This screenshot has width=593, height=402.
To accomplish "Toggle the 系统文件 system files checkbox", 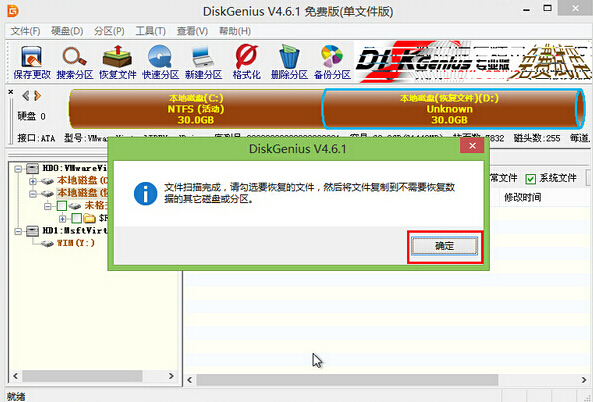I will pyautogui.click(x=531, y=179).
